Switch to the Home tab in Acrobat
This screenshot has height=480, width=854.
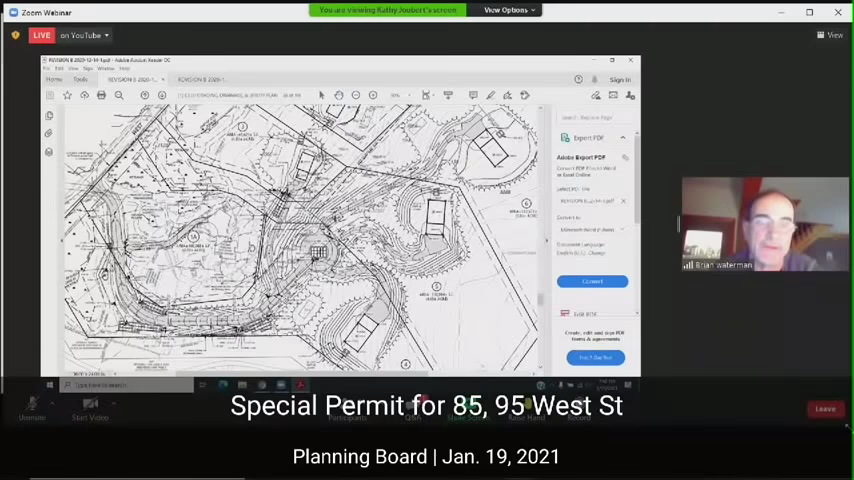54,79
